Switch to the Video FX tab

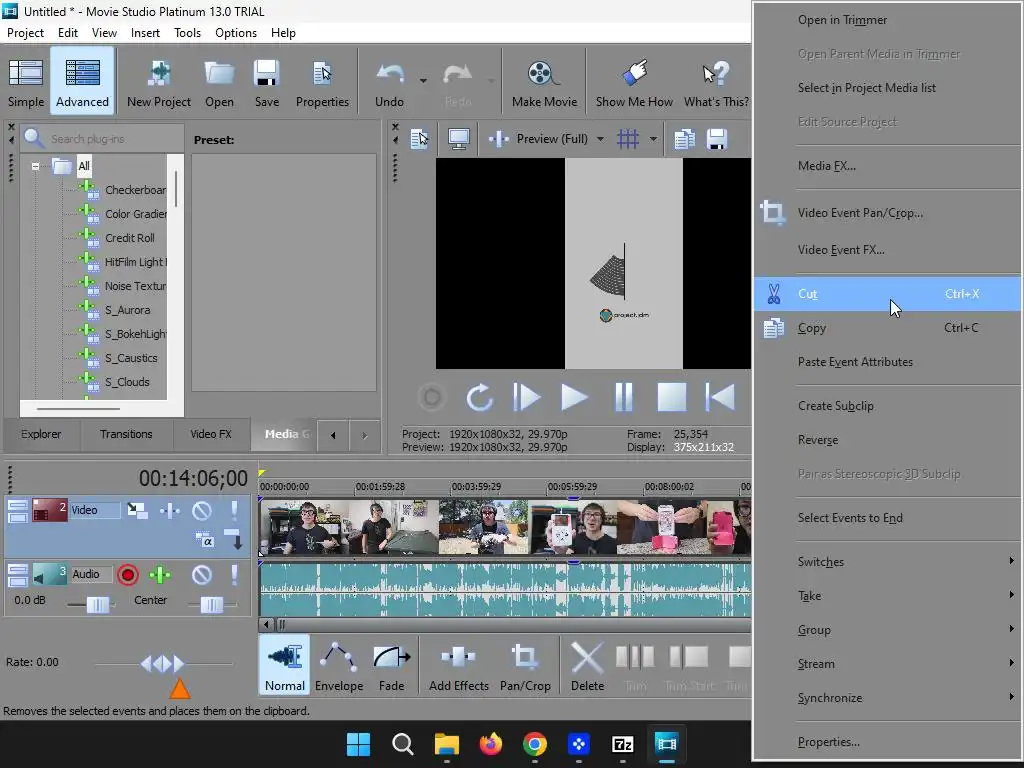[210, 434]
